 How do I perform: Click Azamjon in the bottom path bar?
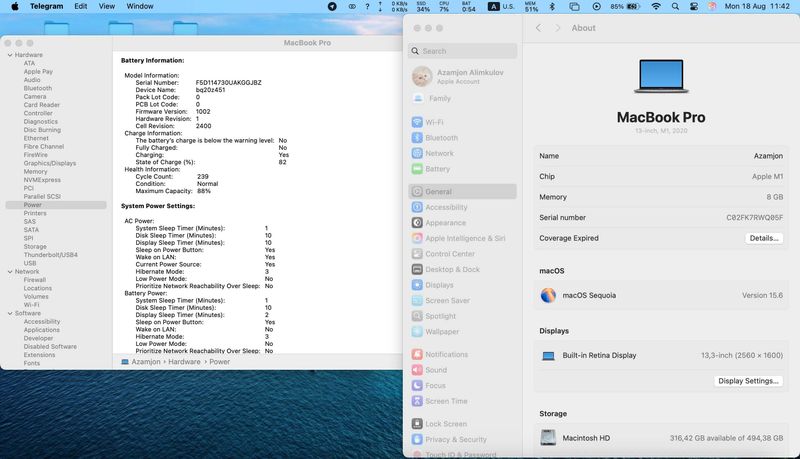click(146, 362)
